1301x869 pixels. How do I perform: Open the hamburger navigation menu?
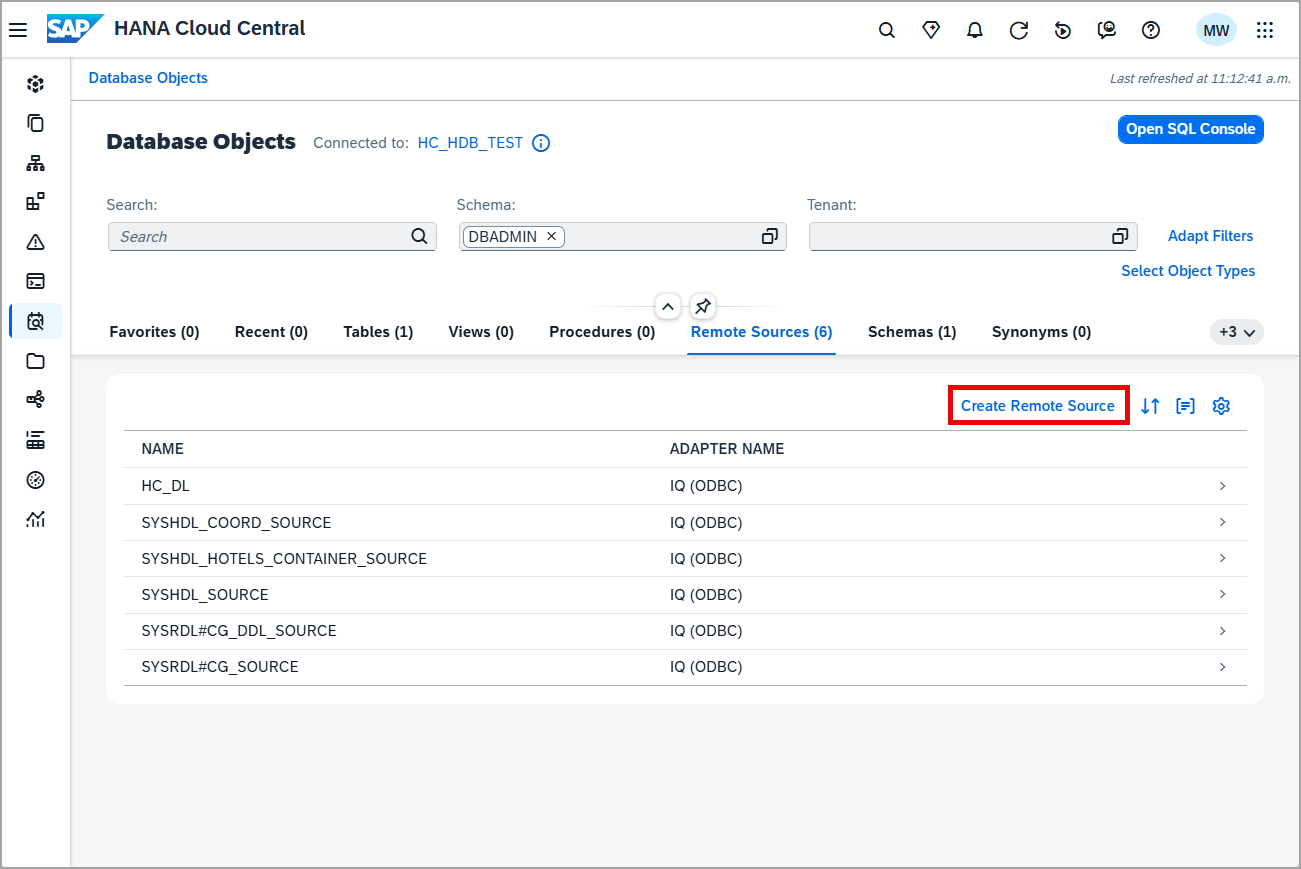tap(18, 30)
